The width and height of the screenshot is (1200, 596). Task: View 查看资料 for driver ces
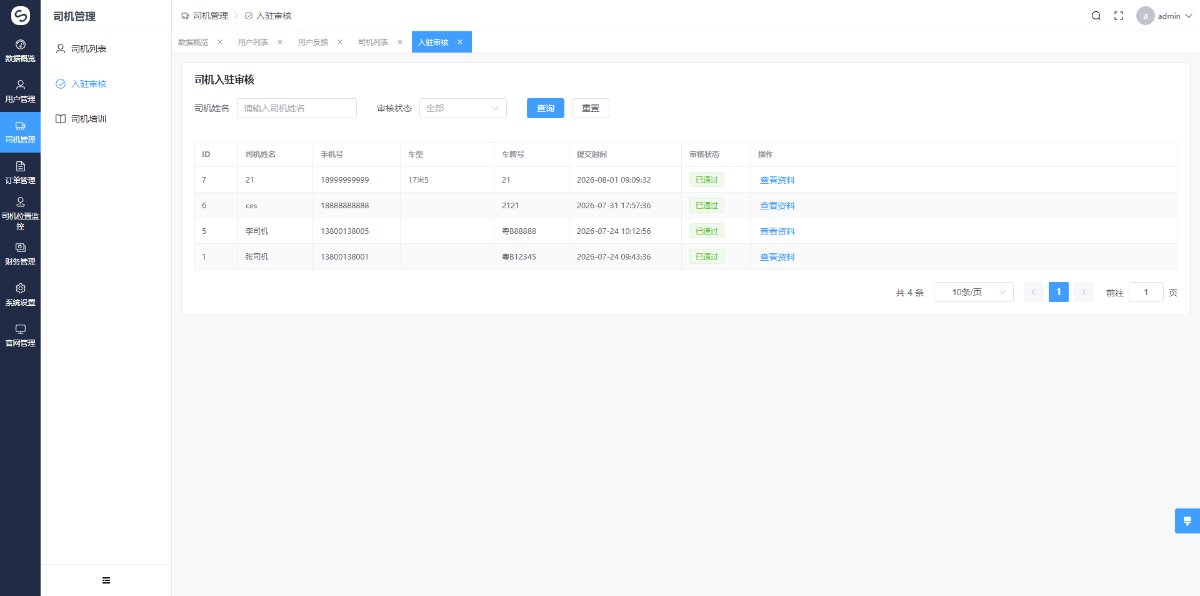777,206
